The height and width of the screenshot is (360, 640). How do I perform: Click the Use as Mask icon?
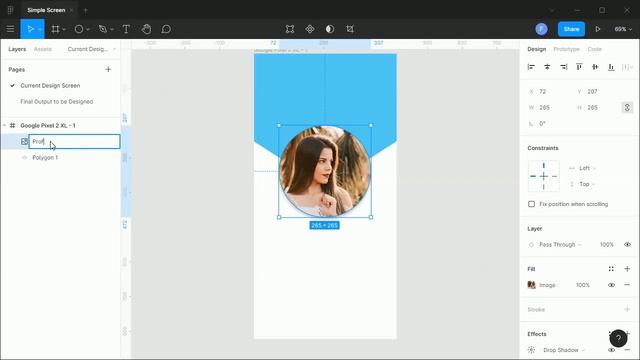[330, 29]
